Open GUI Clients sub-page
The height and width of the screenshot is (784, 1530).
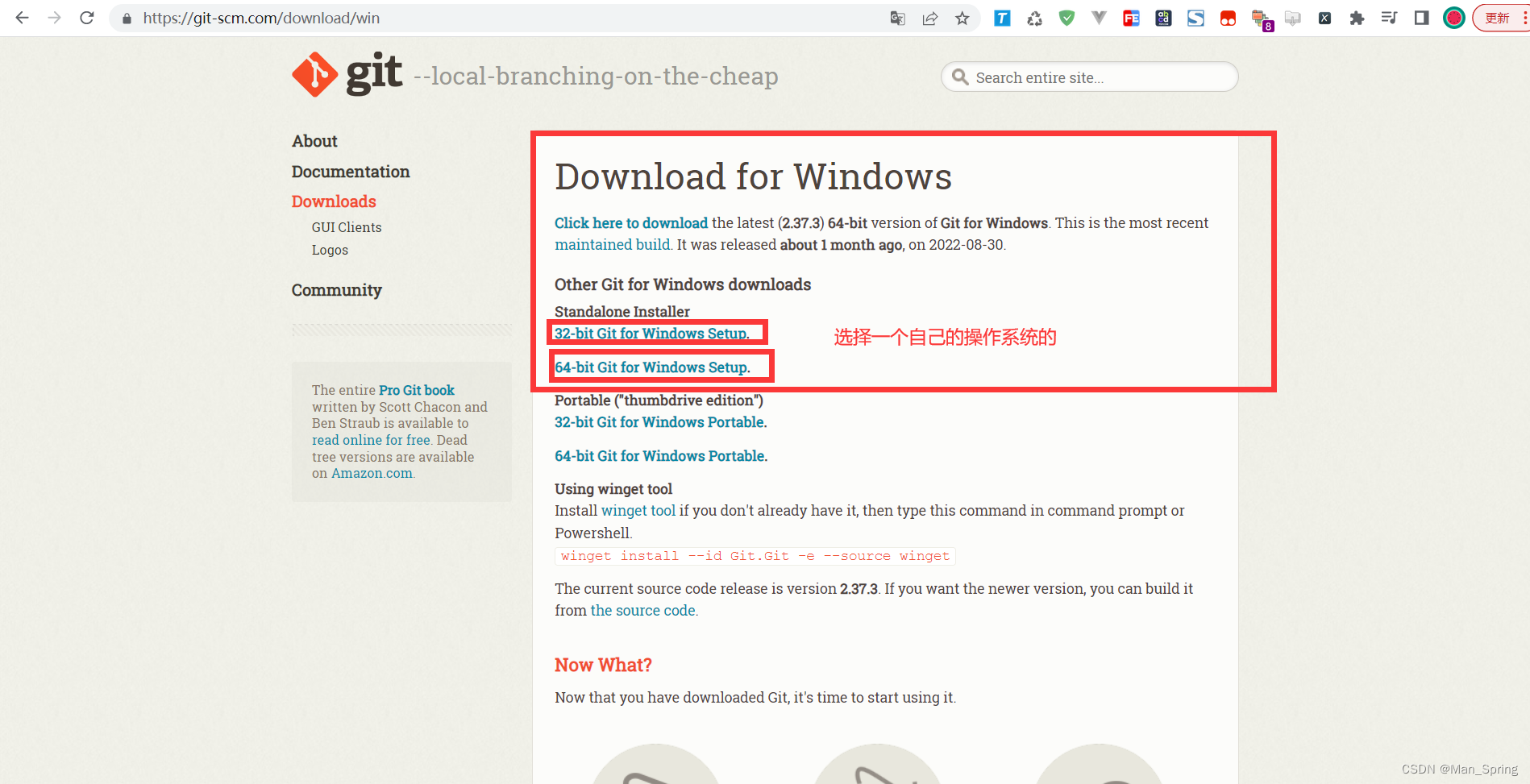point(347,227)
